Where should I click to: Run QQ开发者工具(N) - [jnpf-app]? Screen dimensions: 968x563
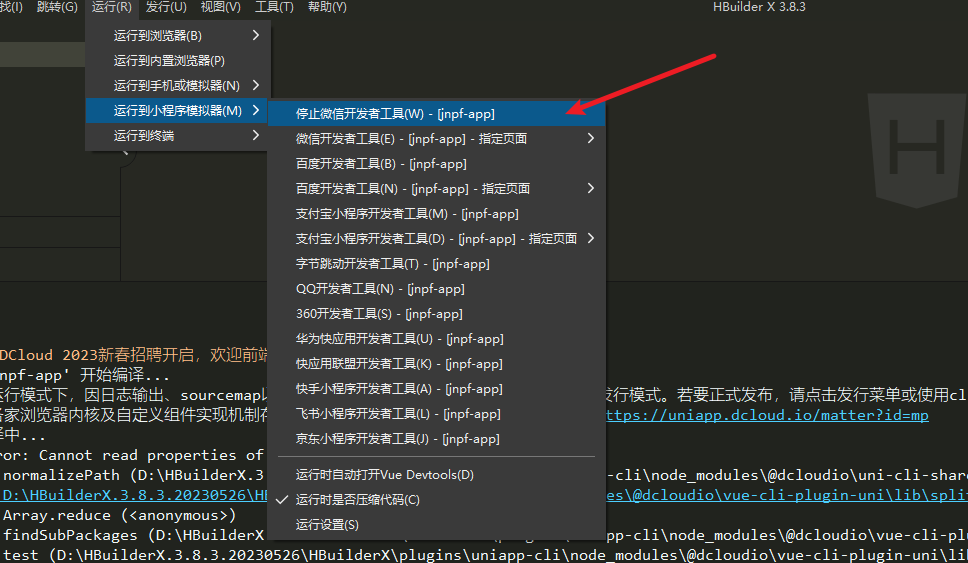coord(436,288)
